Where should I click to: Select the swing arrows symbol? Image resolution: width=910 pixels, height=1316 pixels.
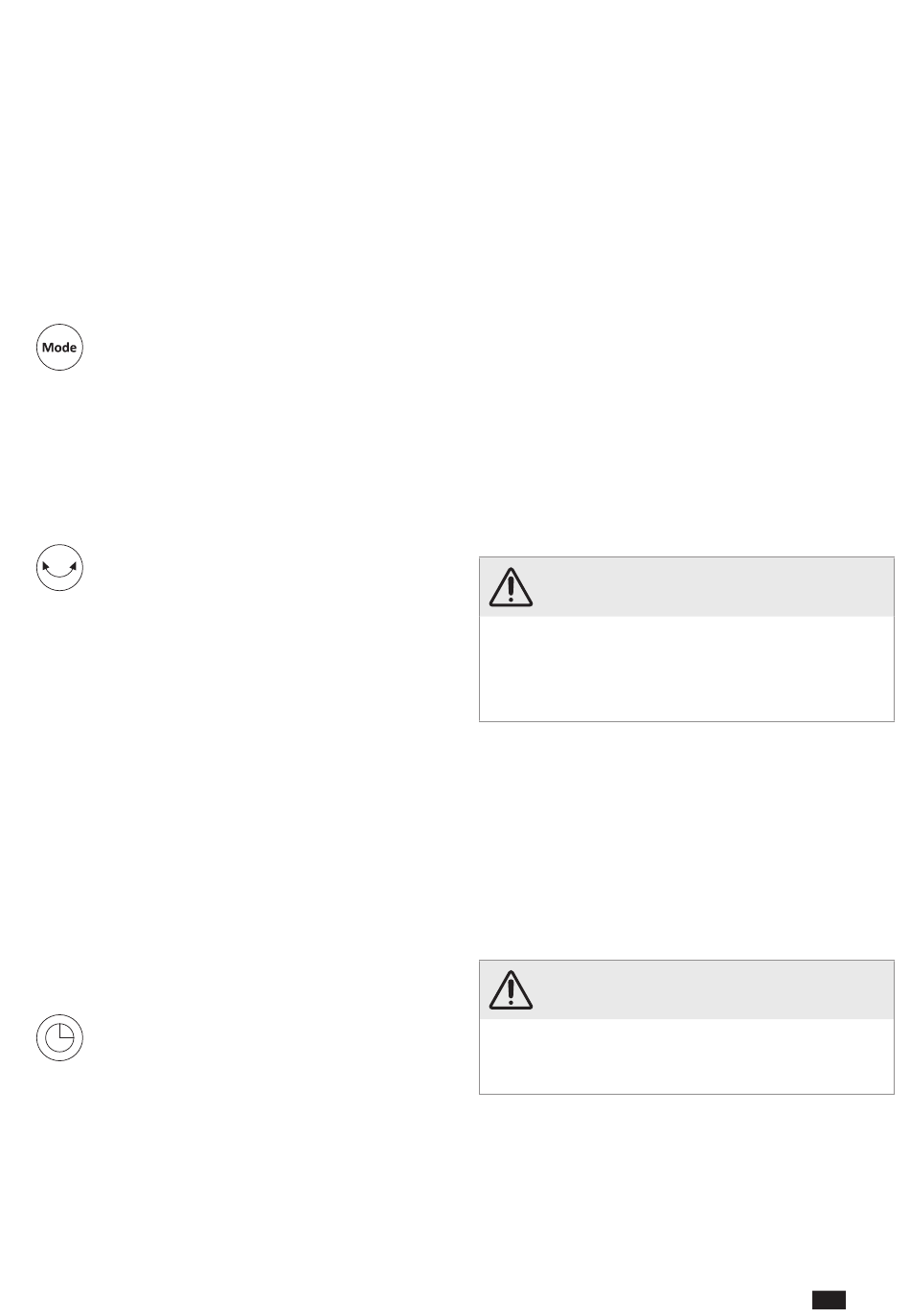tap(59, 568)
